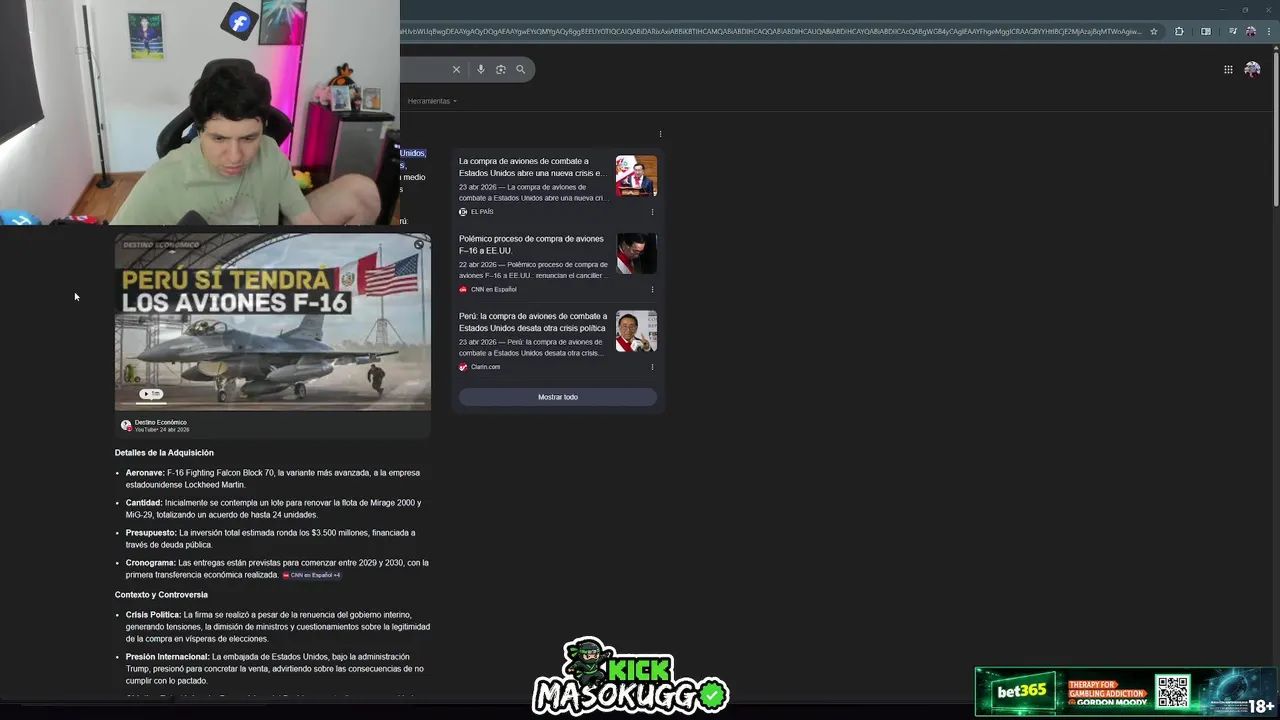
Task: Open the Perú sí tendrá F-16 video thumbnail
Action: coord(273,322)
